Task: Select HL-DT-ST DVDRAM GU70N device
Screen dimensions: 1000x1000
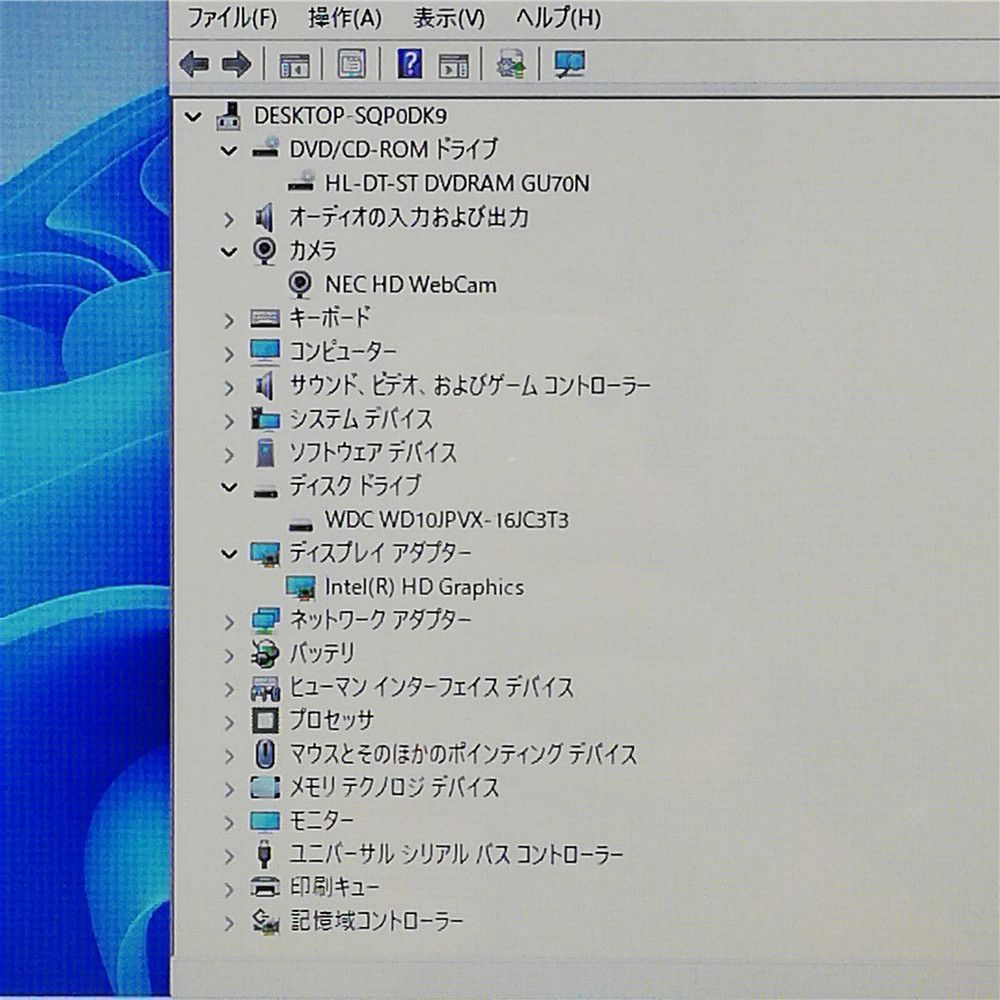Action: pos(457,184)
